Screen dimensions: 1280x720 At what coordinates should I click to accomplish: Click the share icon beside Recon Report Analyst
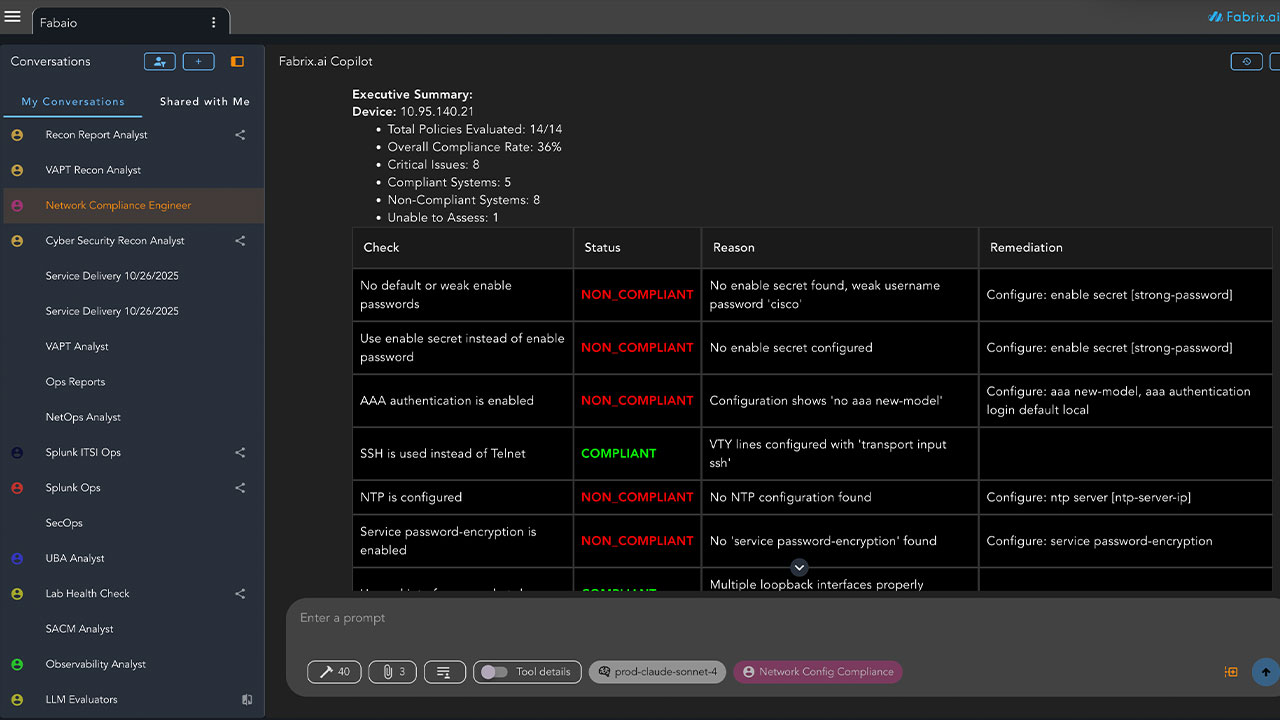[x=240, y=135]
